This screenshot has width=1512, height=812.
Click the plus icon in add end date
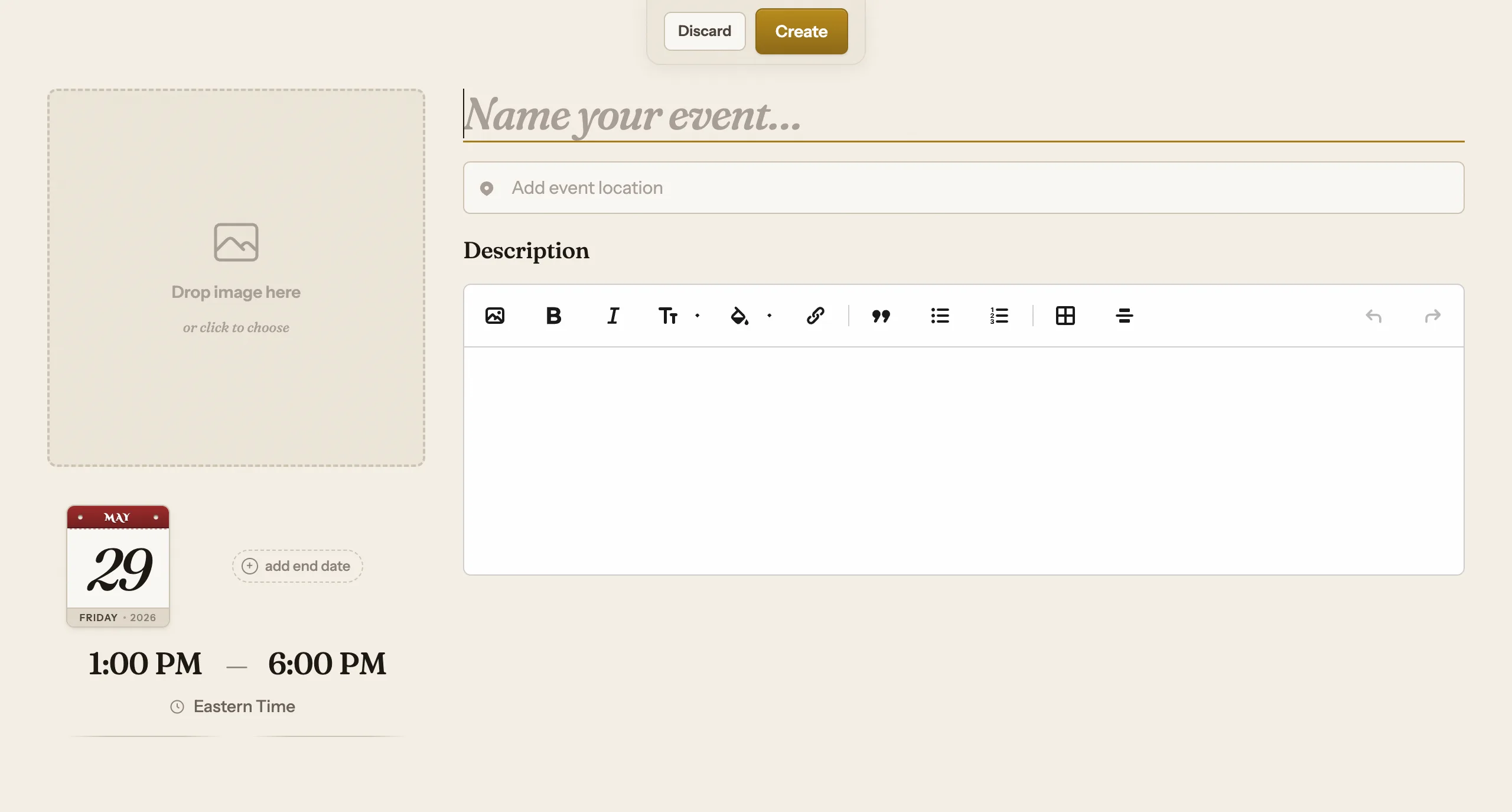point(250,566)
